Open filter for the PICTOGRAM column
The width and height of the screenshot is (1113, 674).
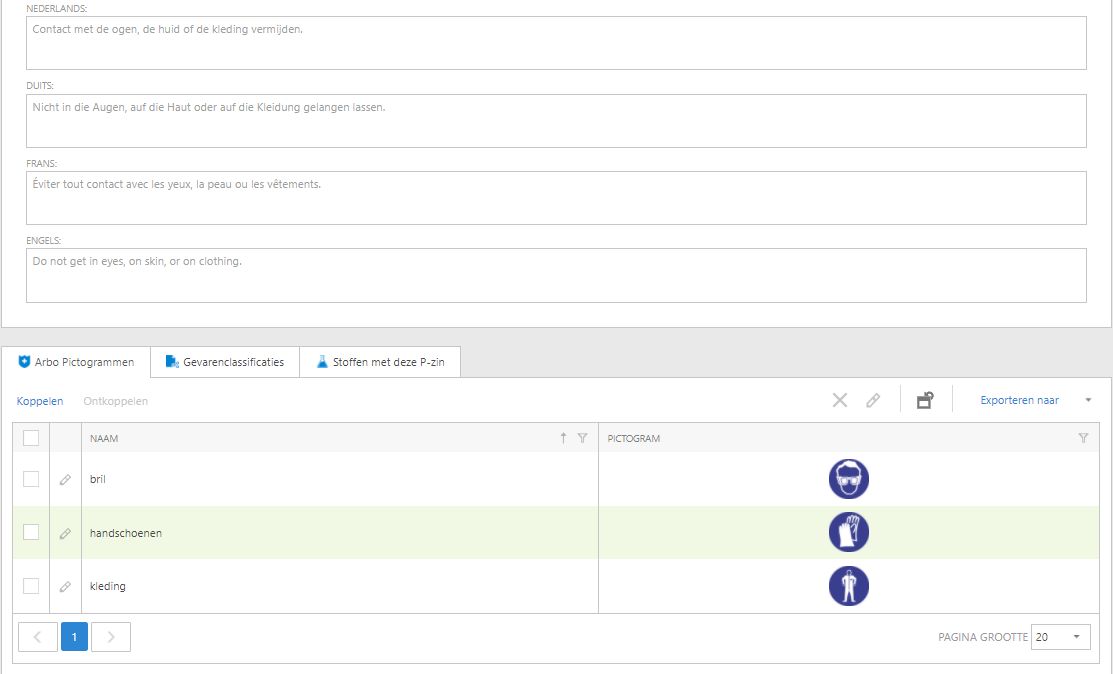(1083, 438)
